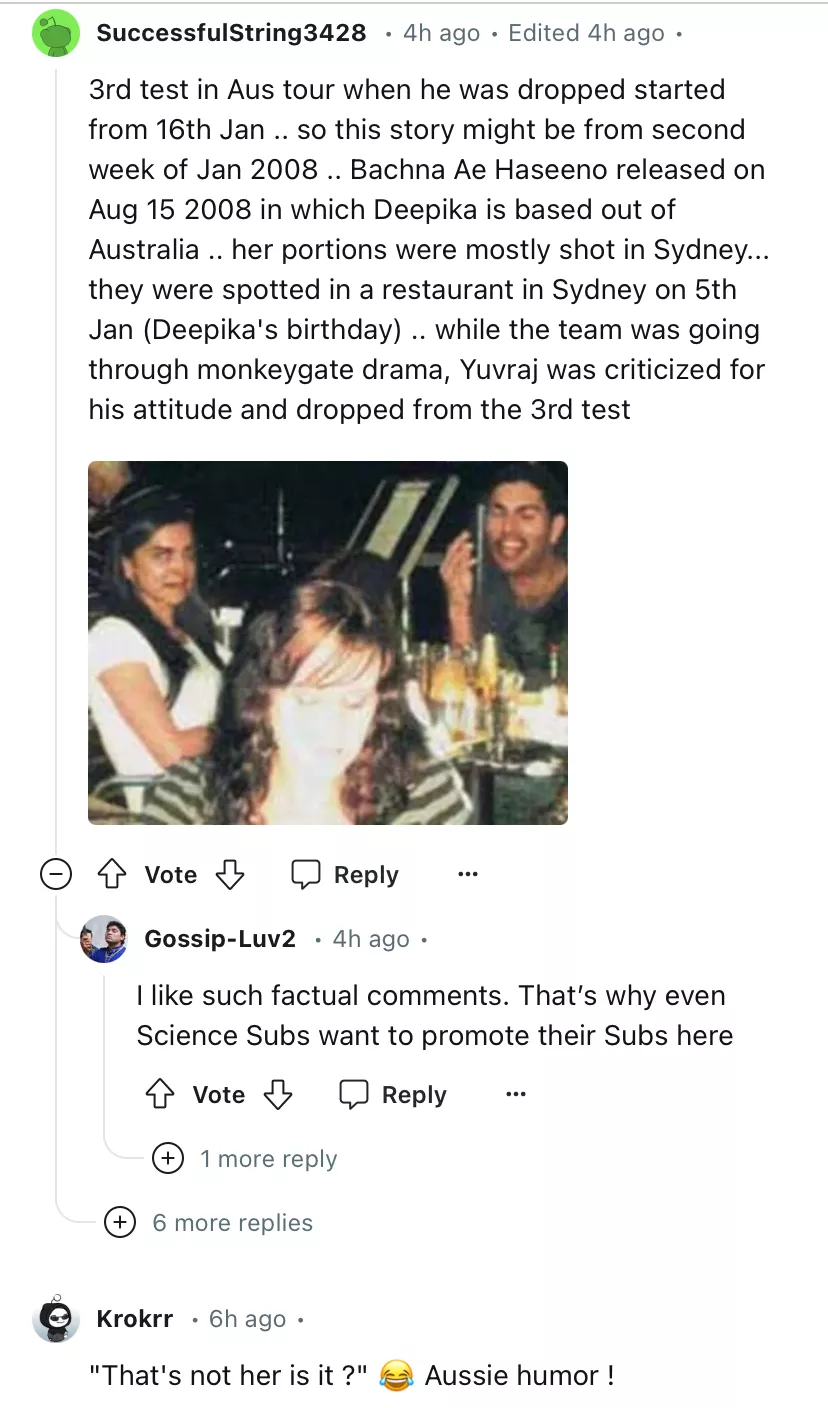Downvote Gossip-Luv2's comment
The width and height of the screenshot is (828, 1408).
coord(278,1095)
